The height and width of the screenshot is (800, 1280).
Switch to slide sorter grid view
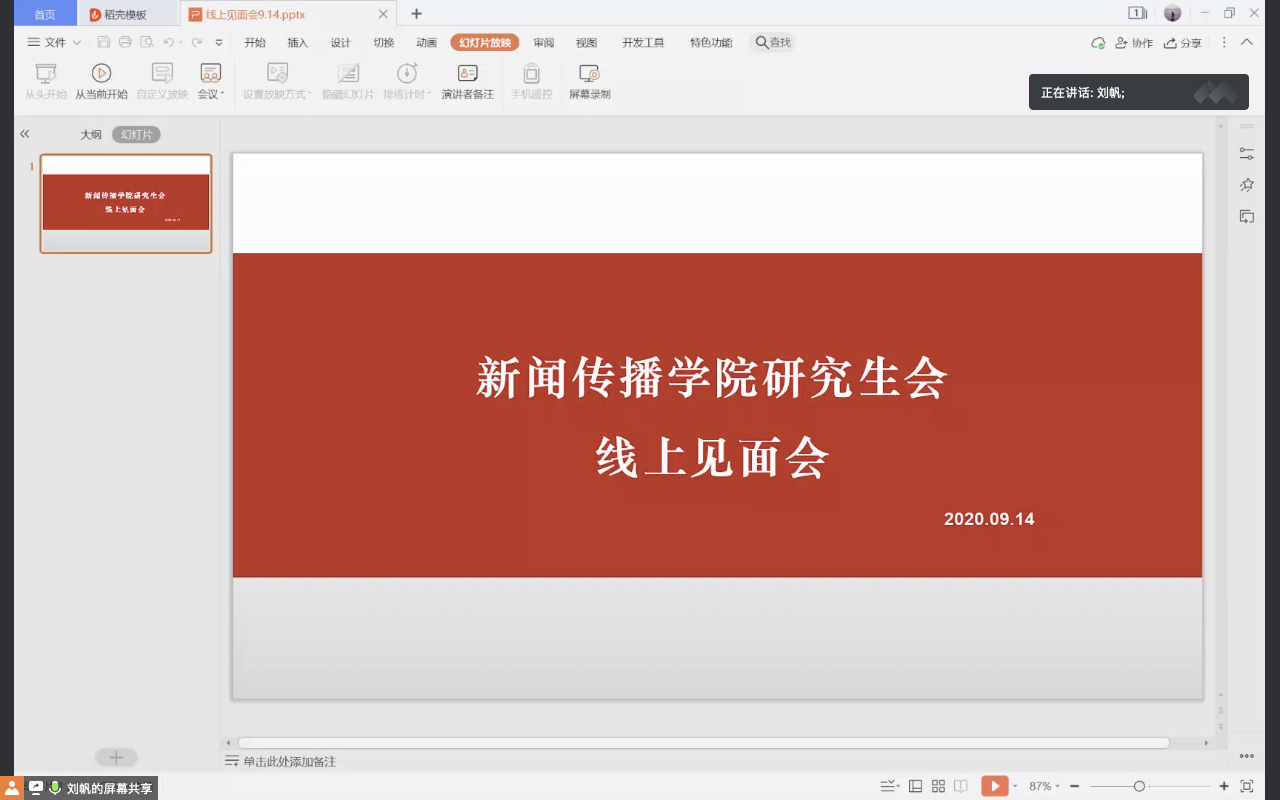pos(938,786)
